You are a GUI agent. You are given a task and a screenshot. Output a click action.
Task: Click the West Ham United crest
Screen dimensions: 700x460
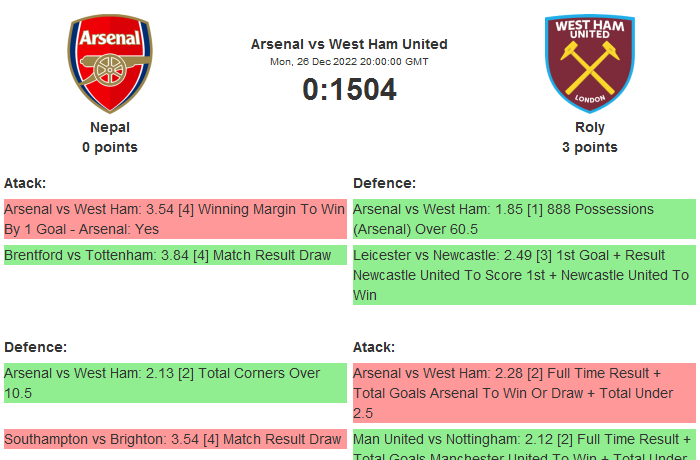pyautogui.click(x=589, y=63)
